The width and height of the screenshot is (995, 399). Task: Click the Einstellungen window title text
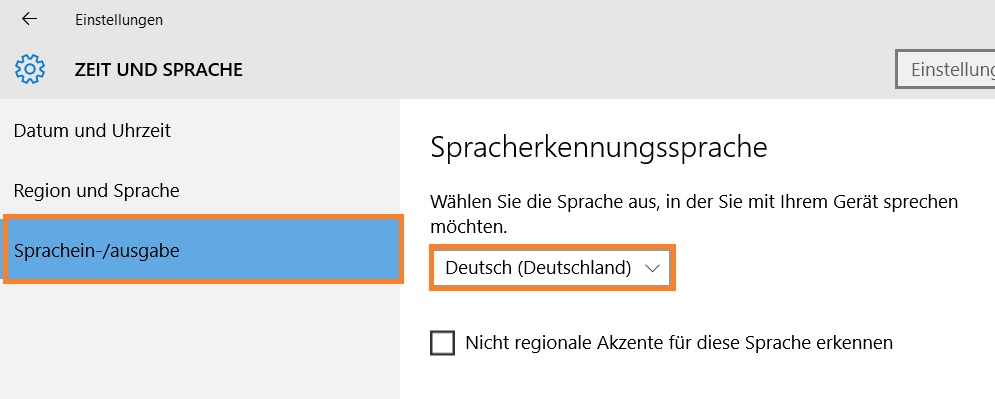click(119, 20)
